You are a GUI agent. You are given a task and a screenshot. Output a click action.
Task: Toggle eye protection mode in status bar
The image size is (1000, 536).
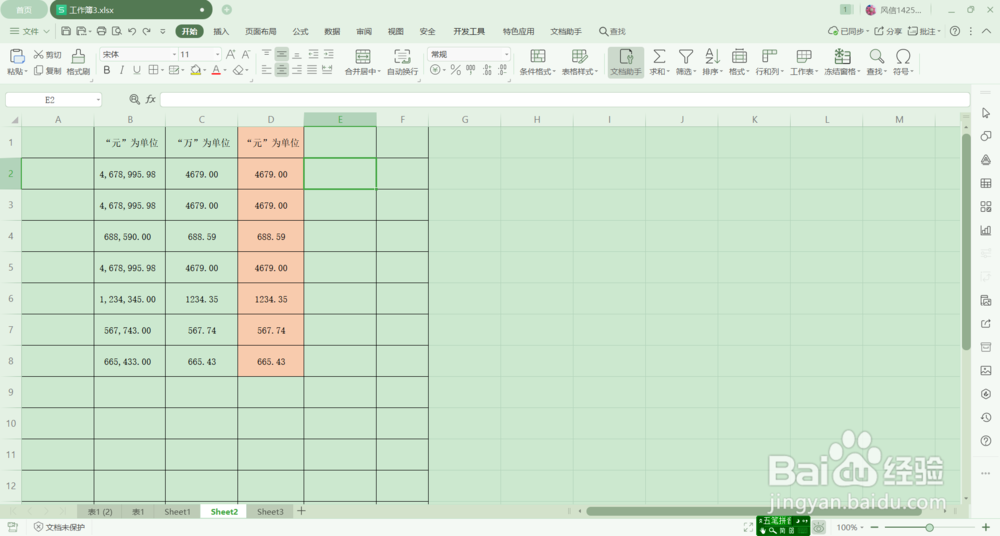819,527
